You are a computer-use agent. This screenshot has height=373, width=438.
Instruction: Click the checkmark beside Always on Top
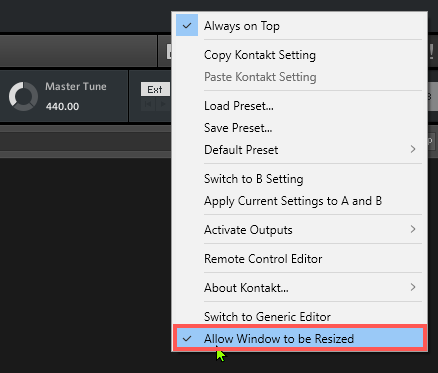187,25
